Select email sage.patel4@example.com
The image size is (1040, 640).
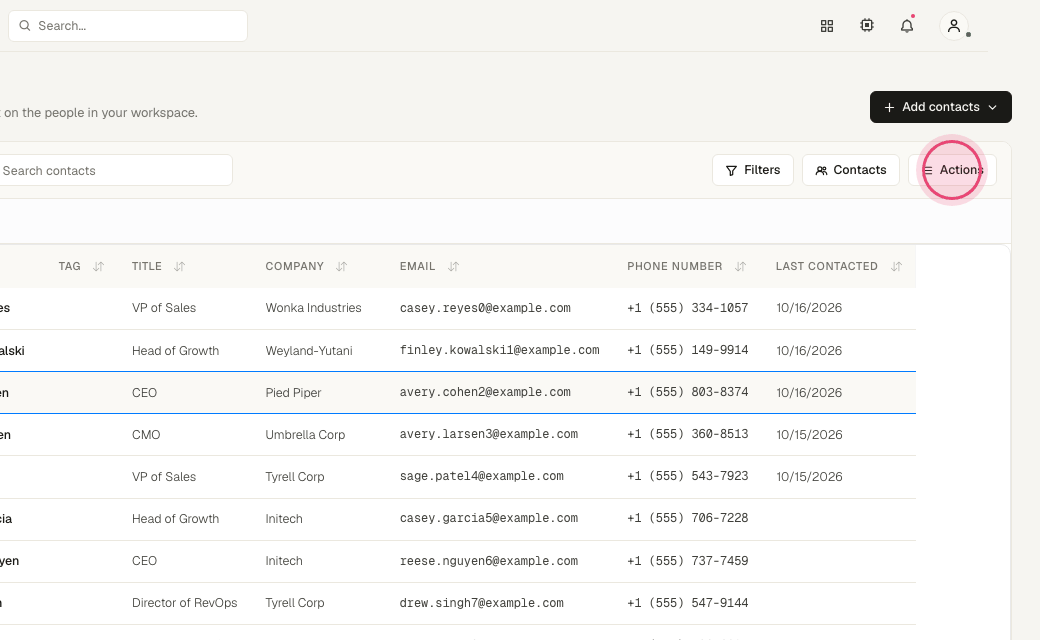pyautogui.click(x=482, y=476)
